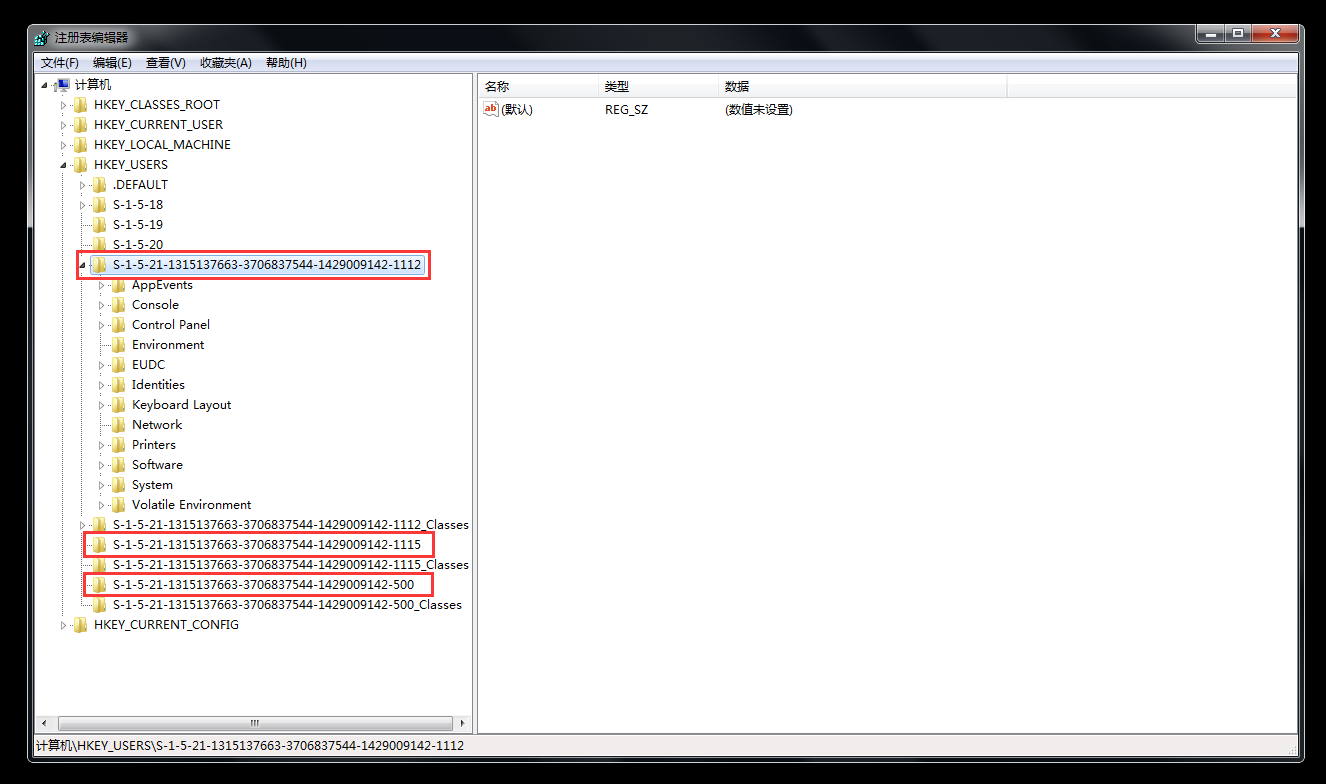1326x784 pixels.
Task: Click the EUDC folder icon
Action: point(118,365)
